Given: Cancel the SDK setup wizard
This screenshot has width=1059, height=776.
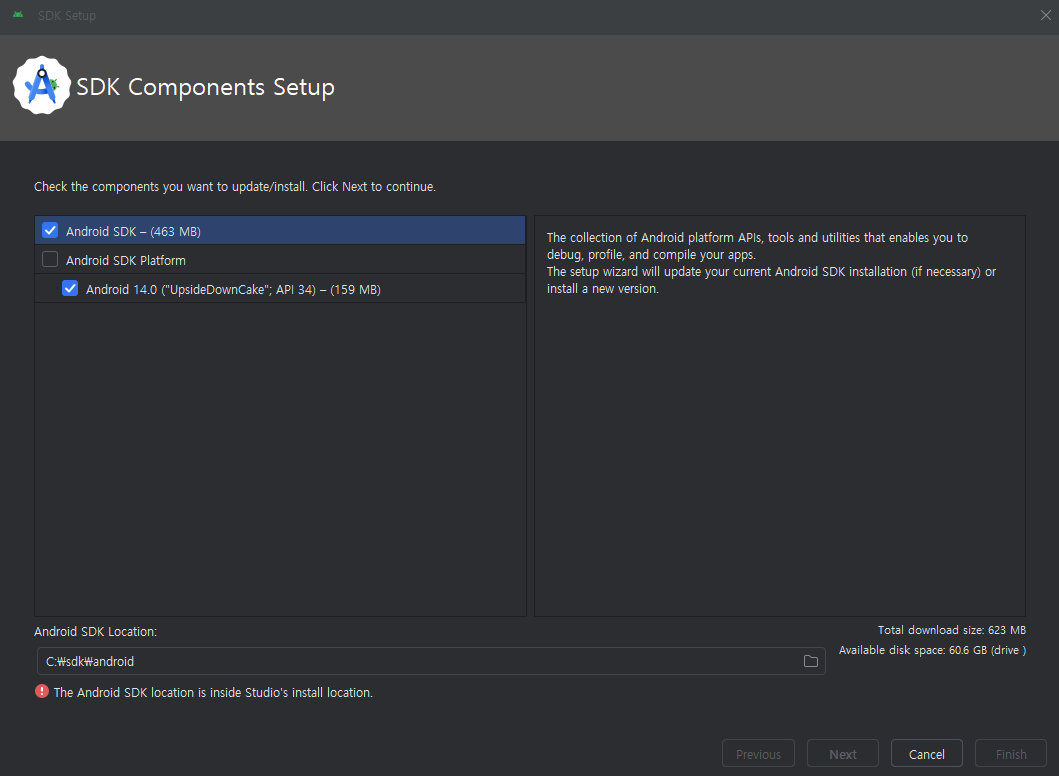Looking at the screenshot, I should pyautogui.click(x=927, y=754).
